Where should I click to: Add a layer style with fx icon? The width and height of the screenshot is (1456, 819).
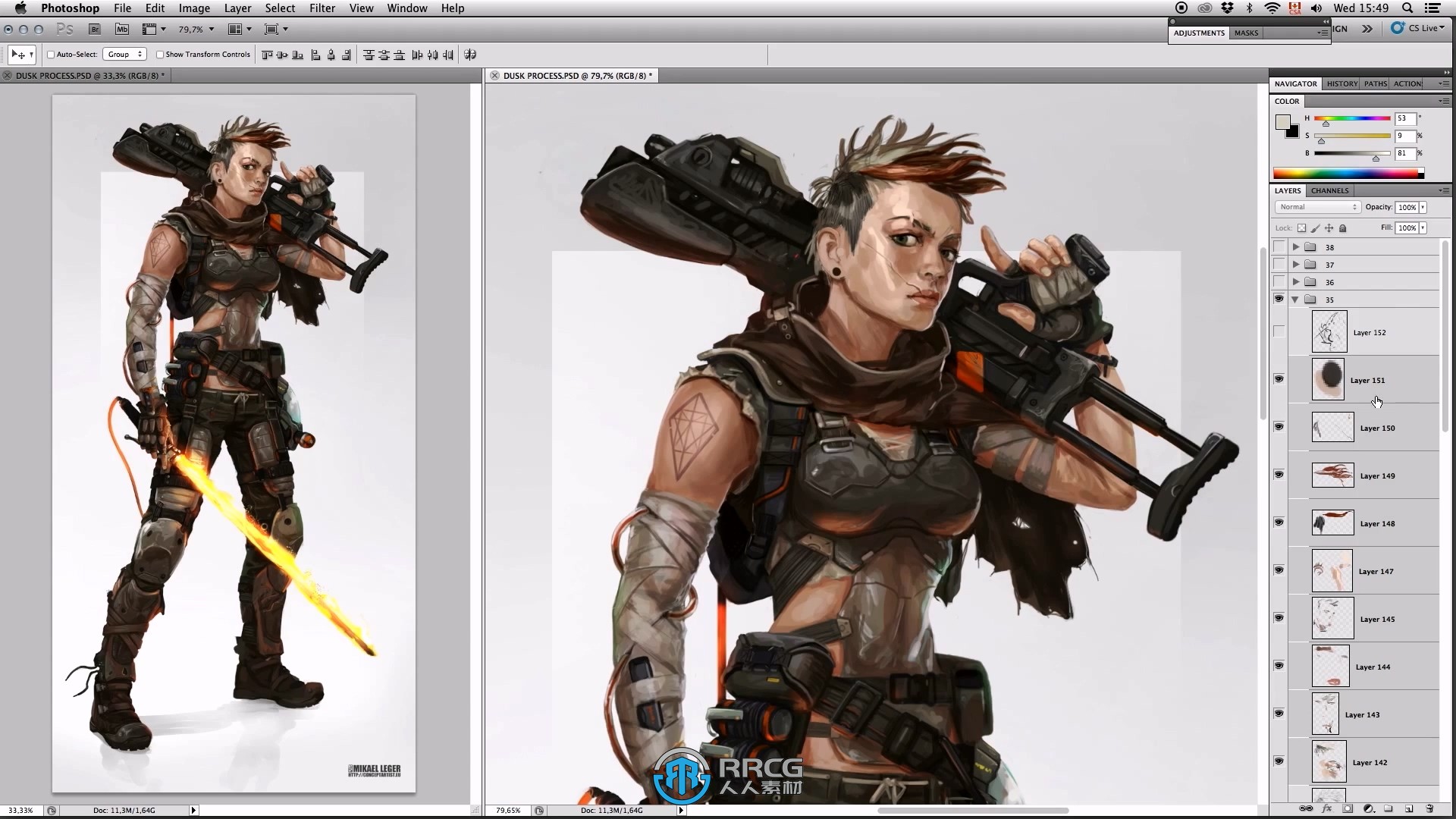(x=1327, y=809)
